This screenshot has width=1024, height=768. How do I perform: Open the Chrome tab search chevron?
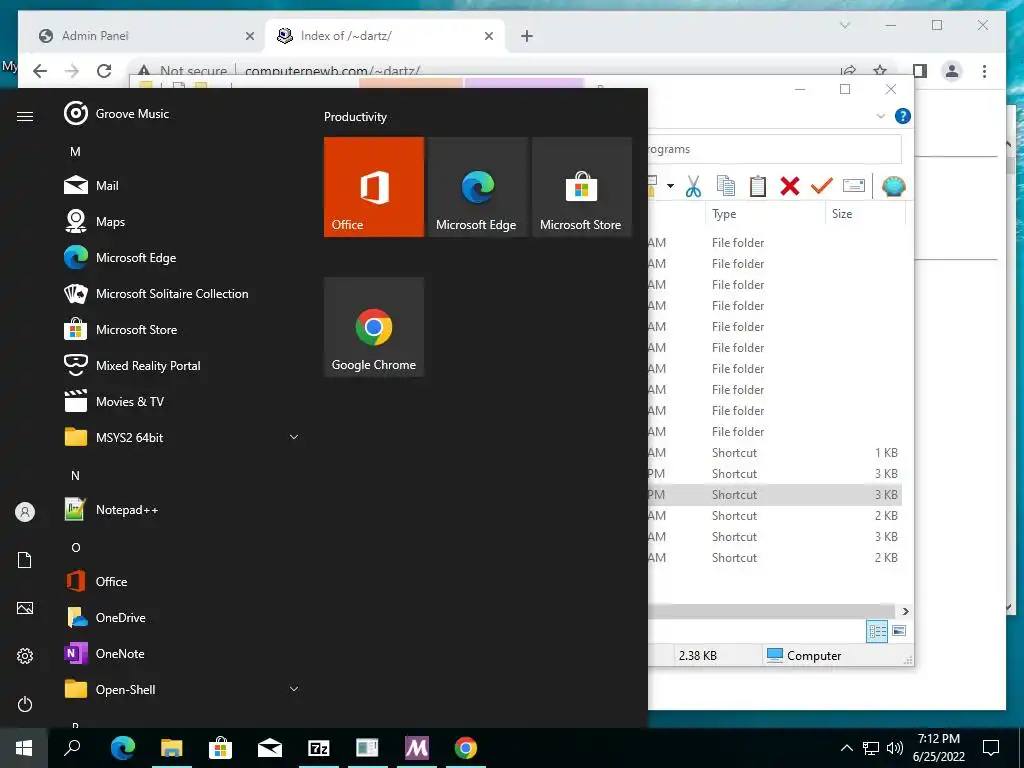coord(844,25)
